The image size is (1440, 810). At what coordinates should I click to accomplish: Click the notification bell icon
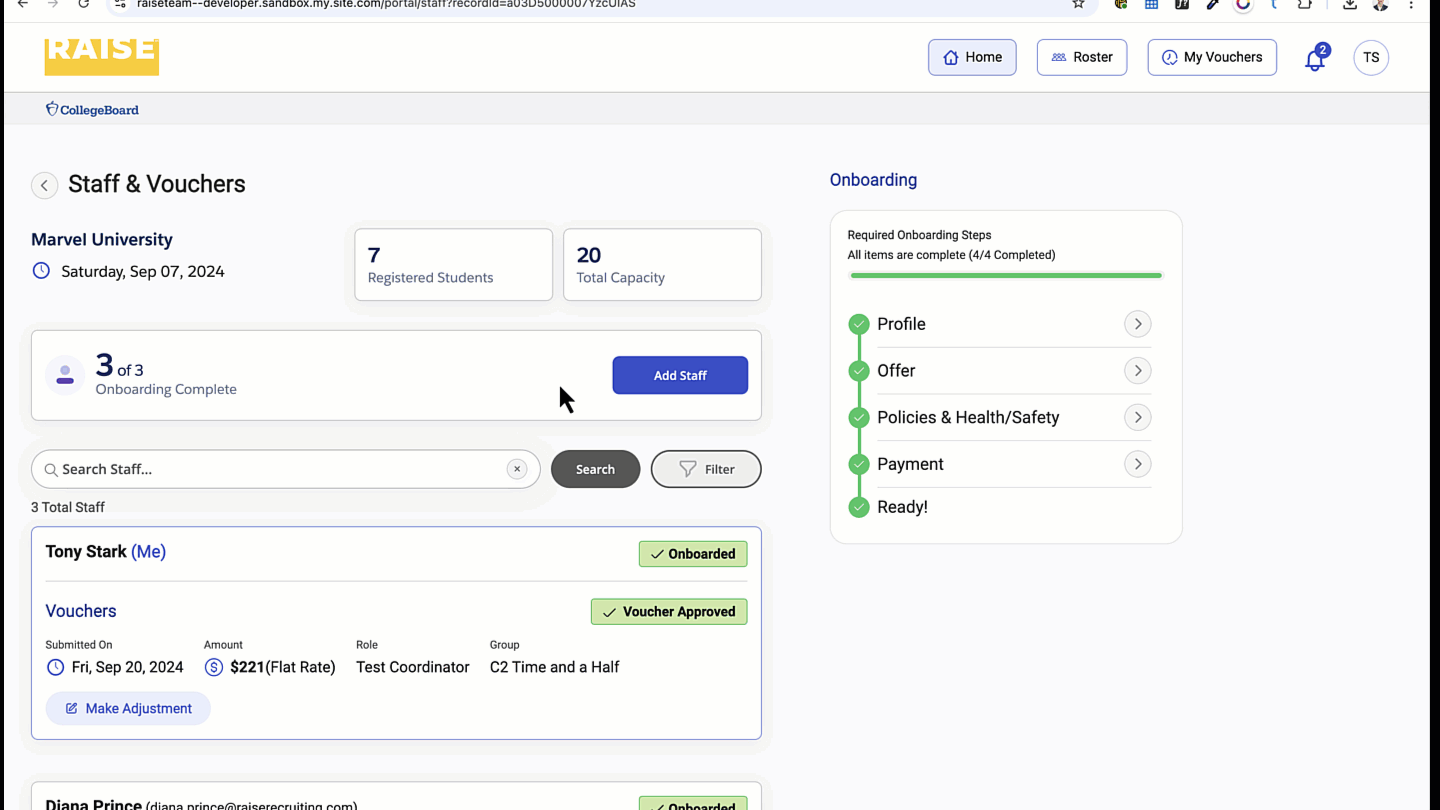pos(1314,59)
